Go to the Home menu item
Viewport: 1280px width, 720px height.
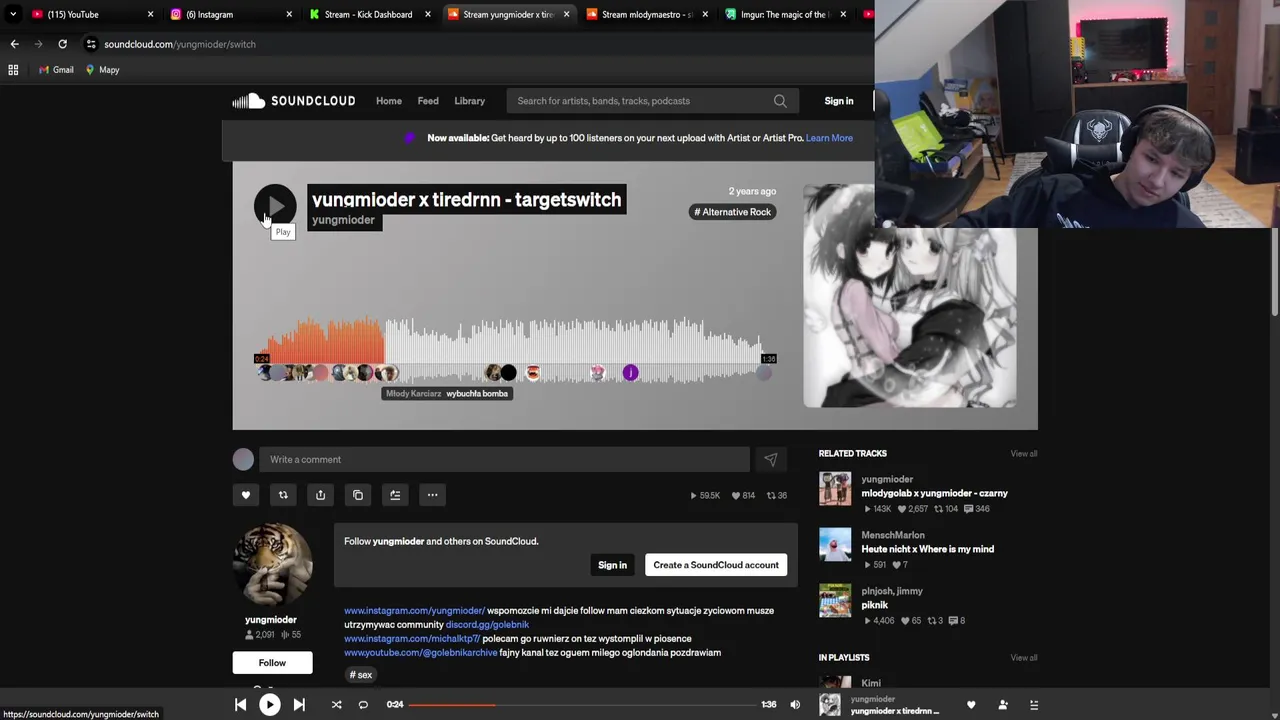coord(389,101)
